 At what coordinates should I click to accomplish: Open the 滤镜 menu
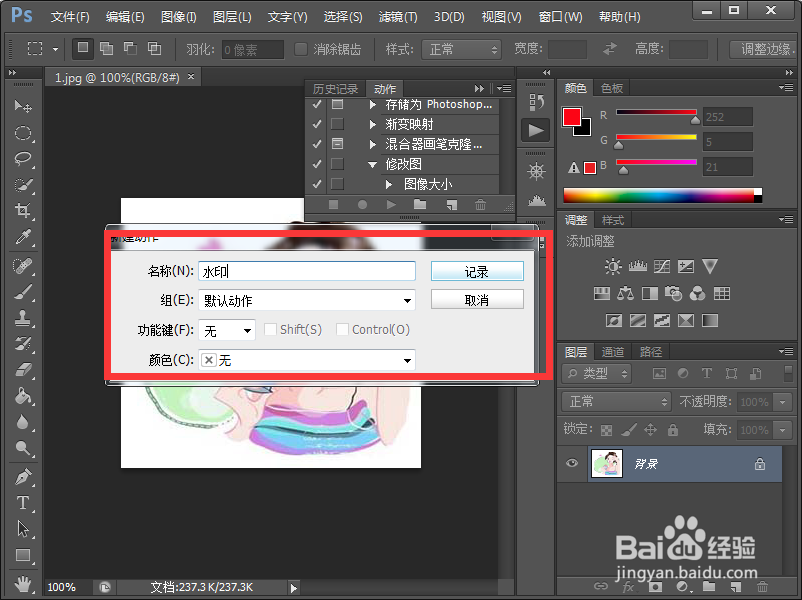tap(396, 17)
